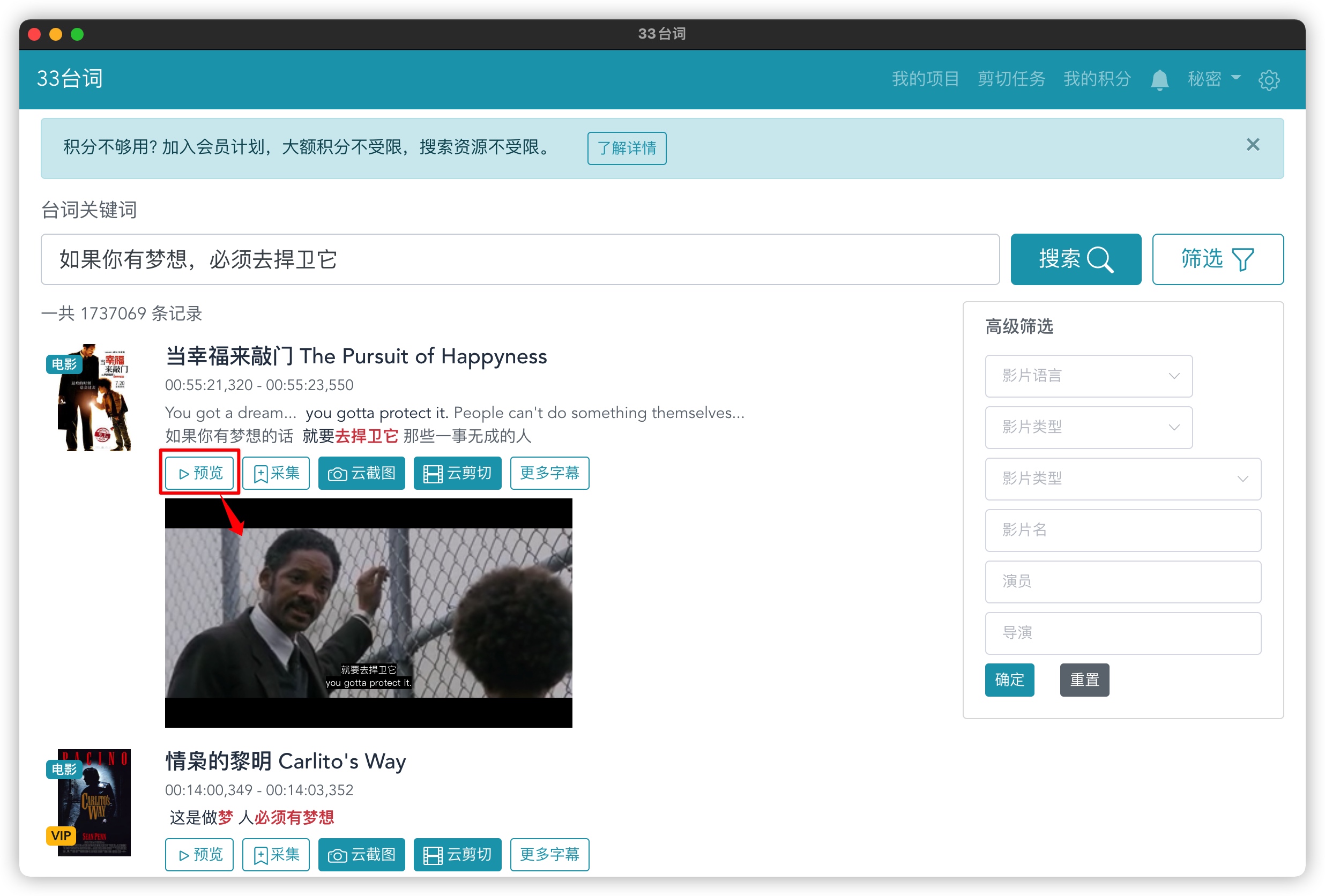Click the record count 一共 1737069 条记录
This screenshot has width=1325, height=896.
coord(122,313)
